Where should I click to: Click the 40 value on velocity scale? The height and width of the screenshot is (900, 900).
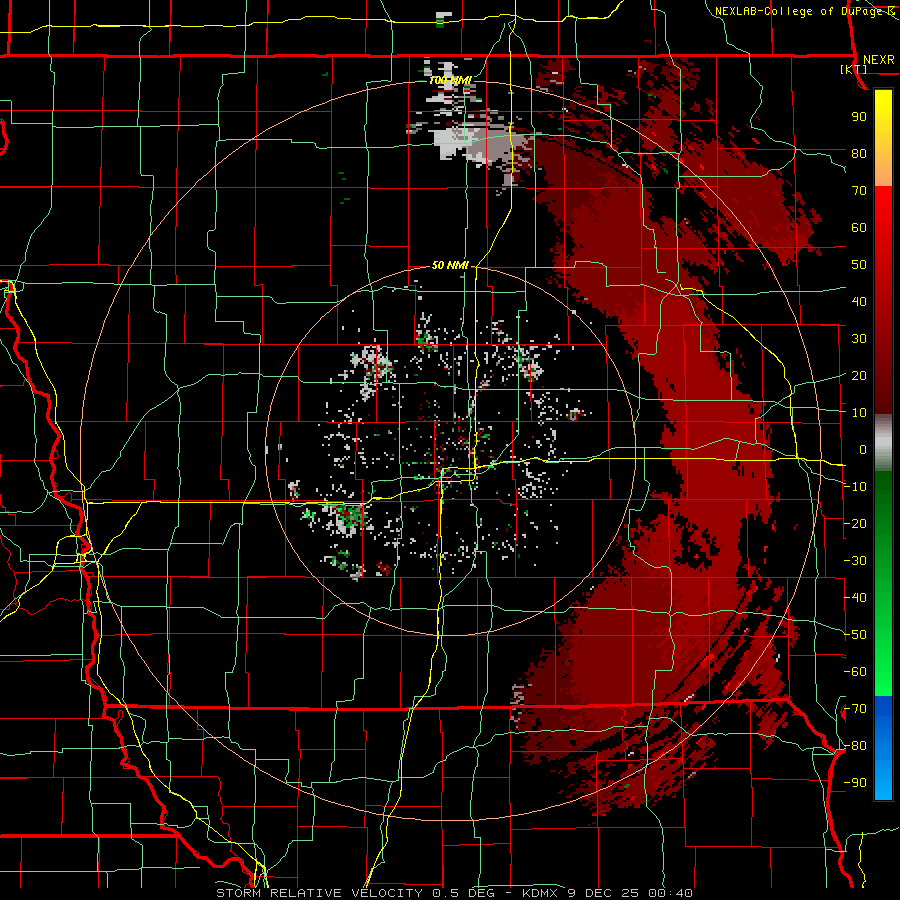pyautogui.click(x=859, y=301)
